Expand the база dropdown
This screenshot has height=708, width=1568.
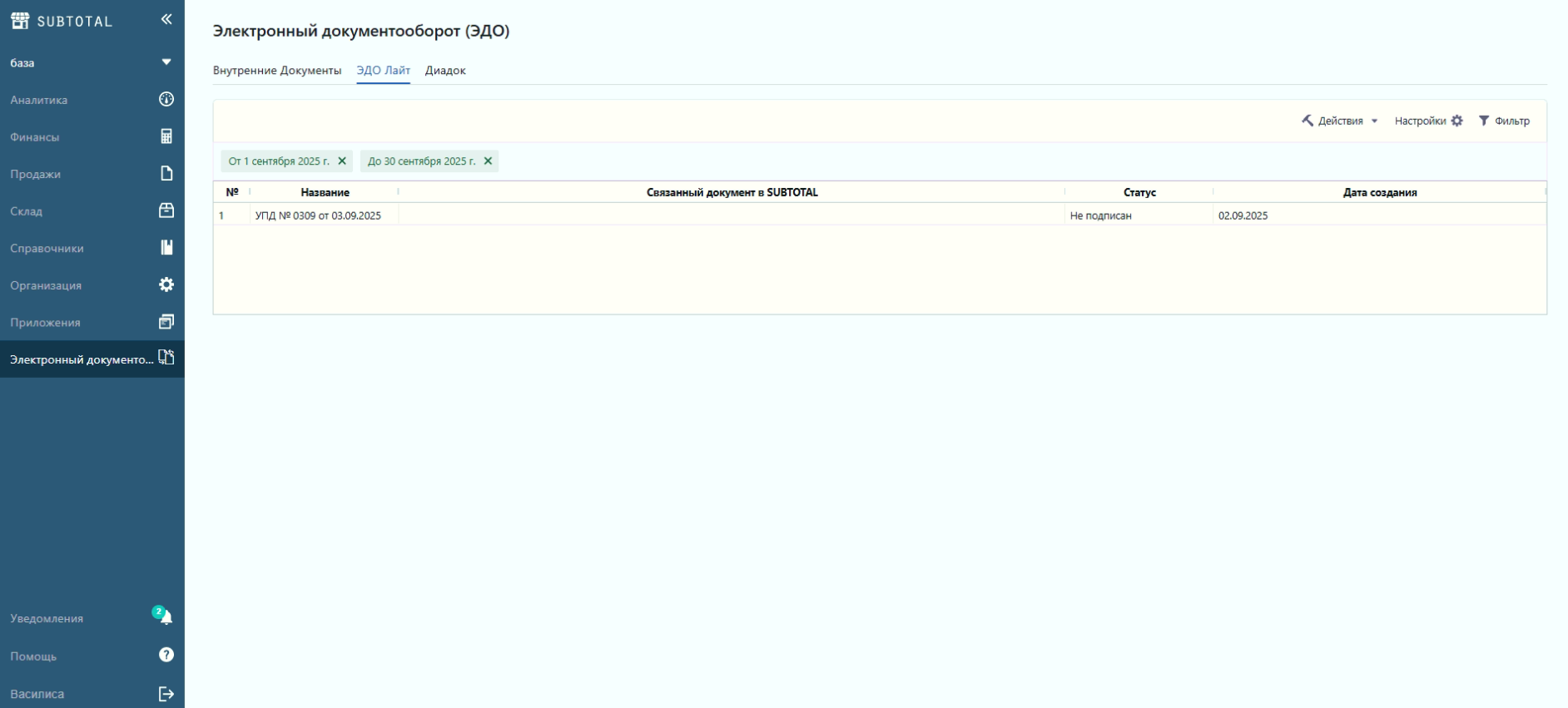tap(166, 62)
